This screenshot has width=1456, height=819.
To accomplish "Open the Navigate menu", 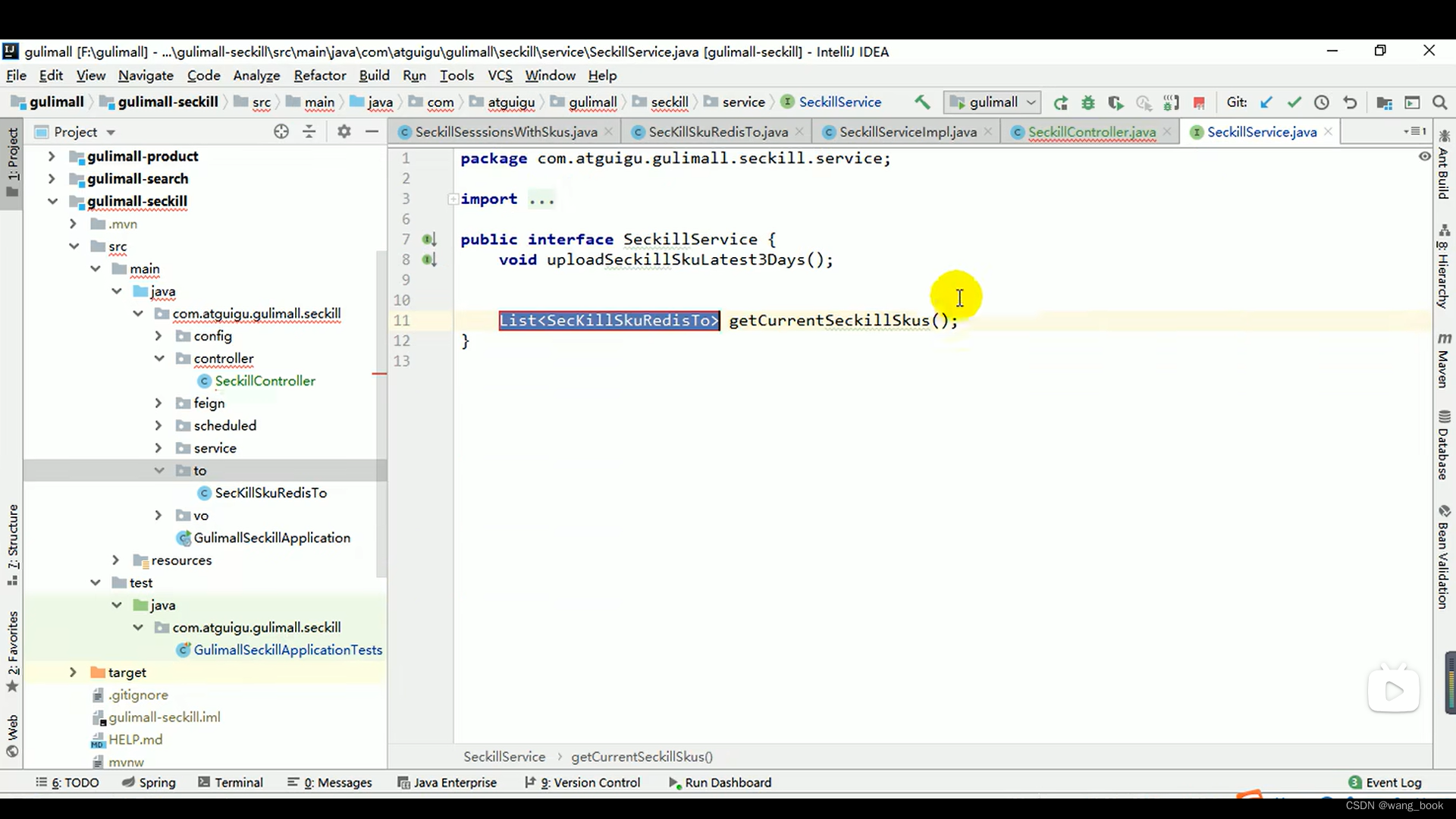I will (146, 76).
